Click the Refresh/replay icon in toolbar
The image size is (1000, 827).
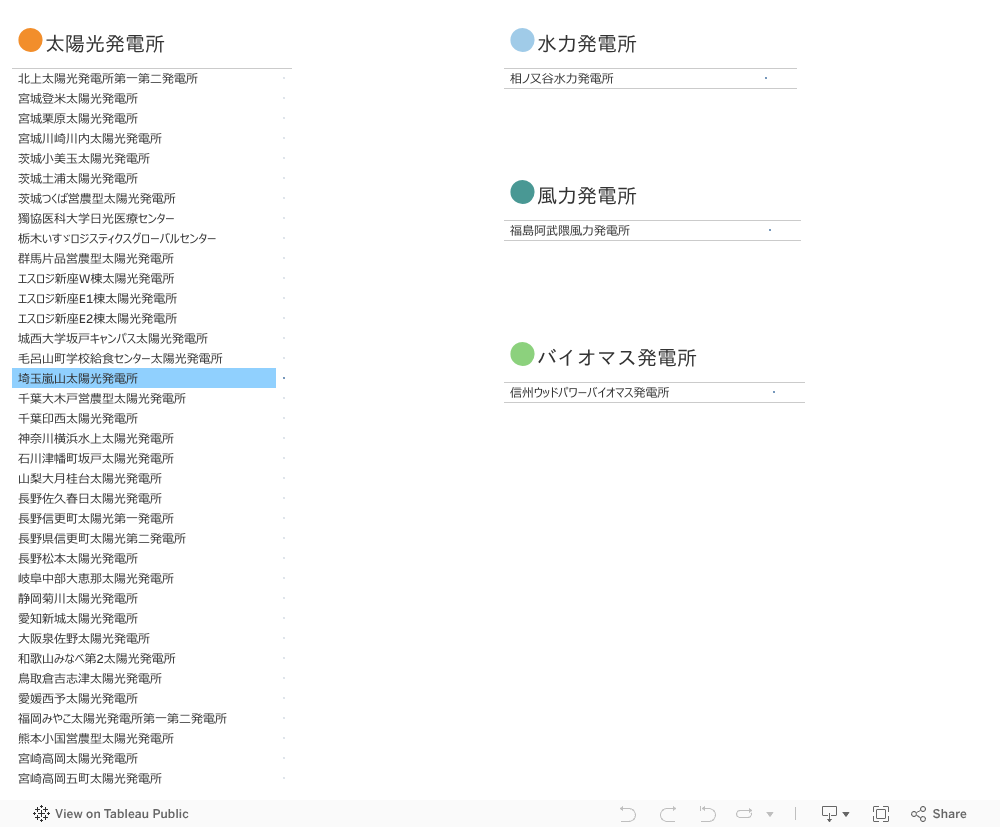744,814
